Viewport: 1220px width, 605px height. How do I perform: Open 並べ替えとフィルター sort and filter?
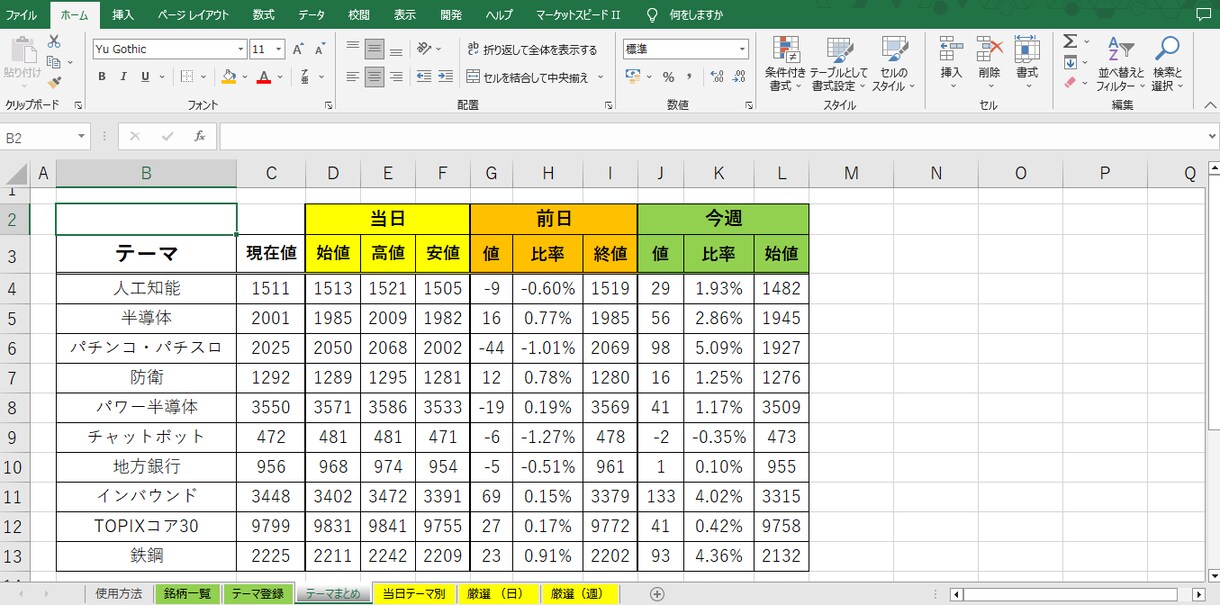pos(1121,64)
